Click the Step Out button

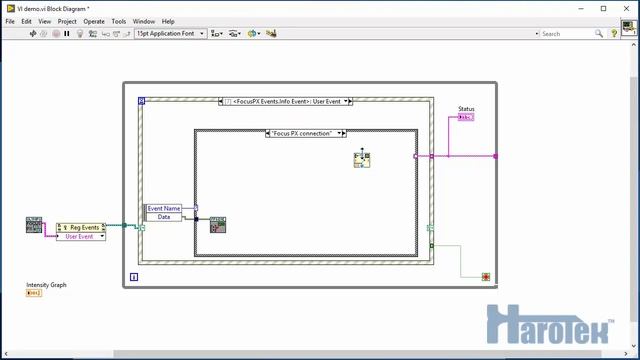click(x=127, y=34)
